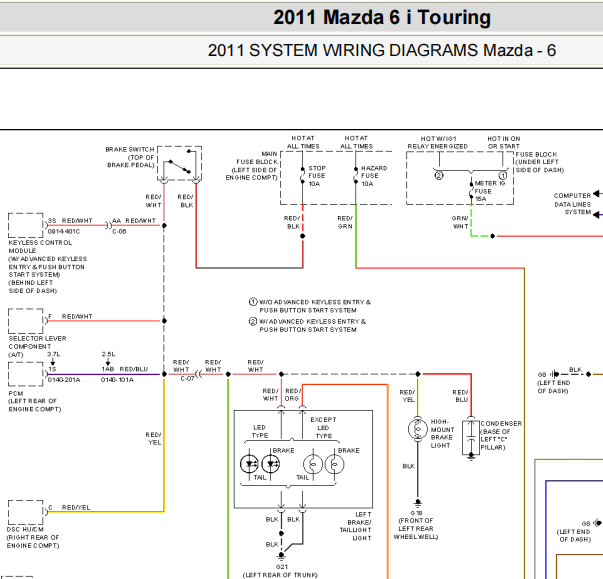Click the splice dot below RED/BLK under STOP fuse
This screenshot has height=579, width=603.
[303, 236]
